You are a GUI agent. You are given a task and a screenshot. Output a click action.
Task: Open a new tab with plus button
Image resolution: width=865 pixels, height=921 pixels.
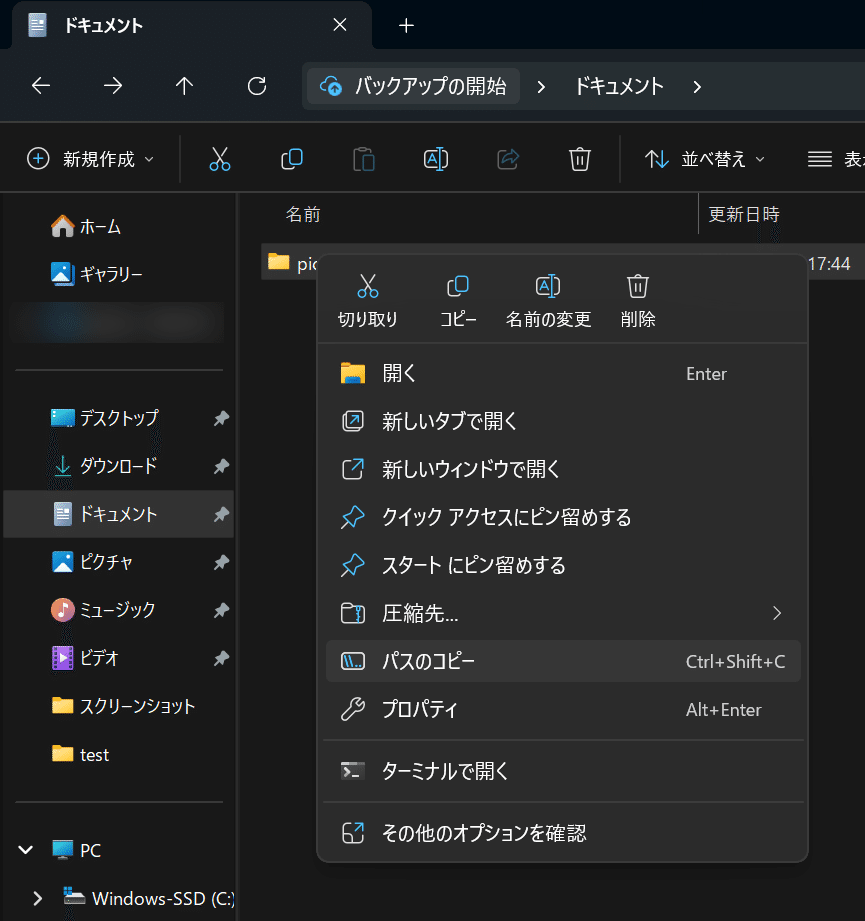pyautogui.click(x=406, y=26)
